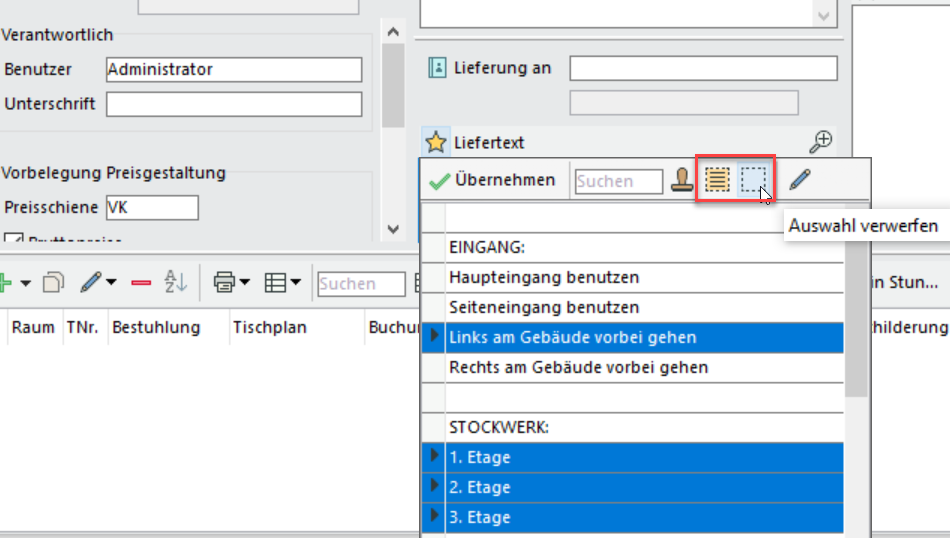This screenshot has width=950, height=538.
Task: Click the red minus delete icon
Action: (x=141, y=284)
